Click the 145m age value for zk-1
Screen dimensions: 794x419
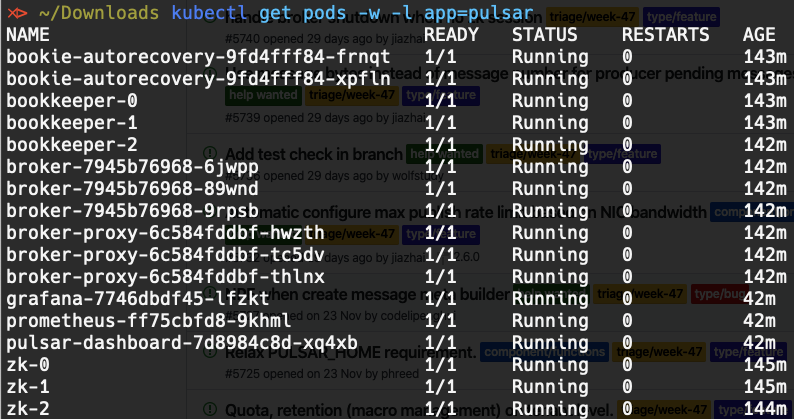click(x=765, y=387)
